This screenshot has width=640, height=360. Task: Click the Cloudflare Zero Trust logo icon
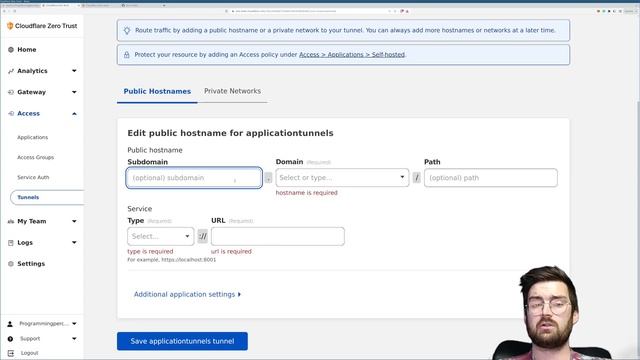[10, 26]
